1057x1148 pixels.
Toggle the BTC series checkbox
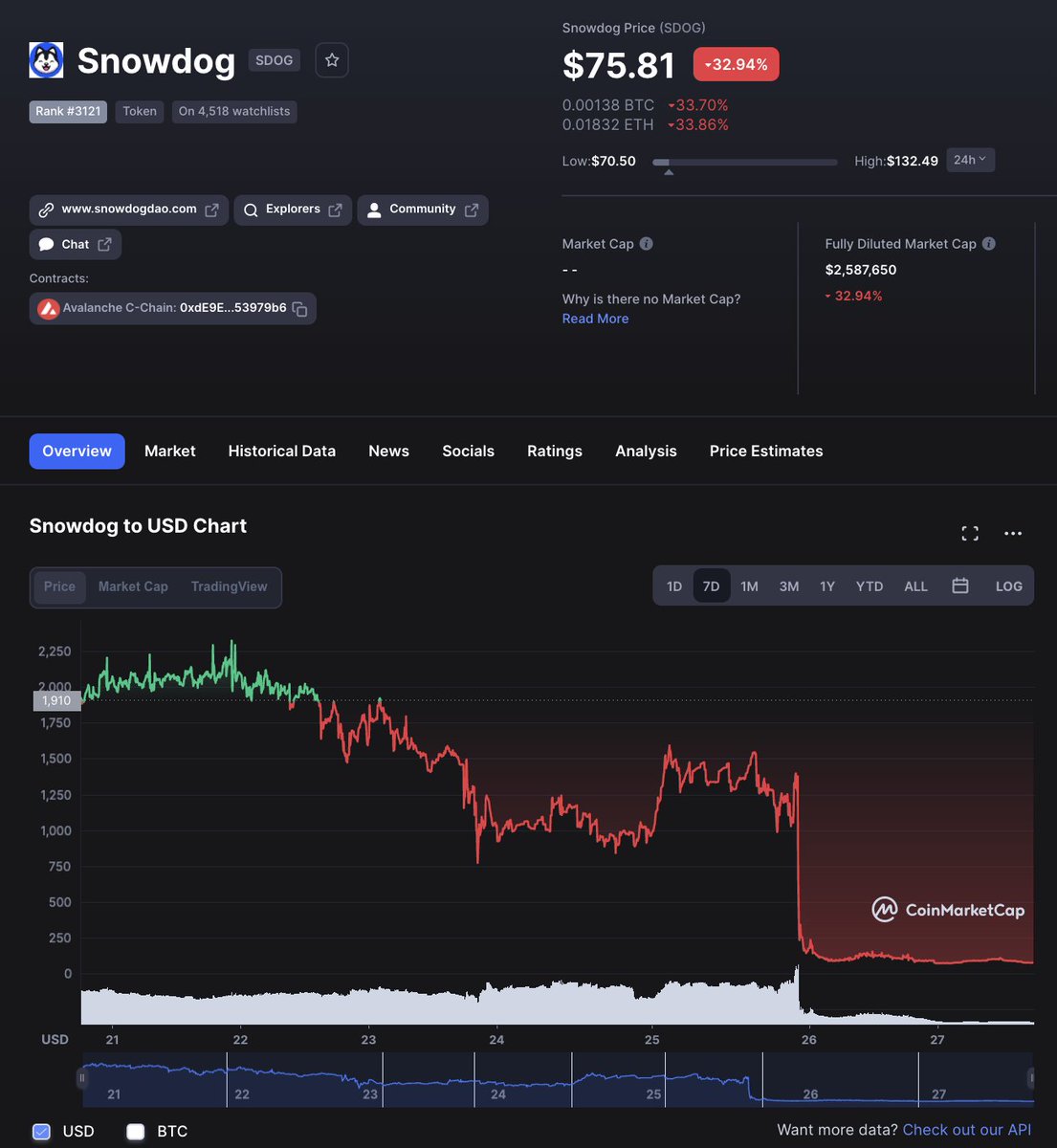136,1132
